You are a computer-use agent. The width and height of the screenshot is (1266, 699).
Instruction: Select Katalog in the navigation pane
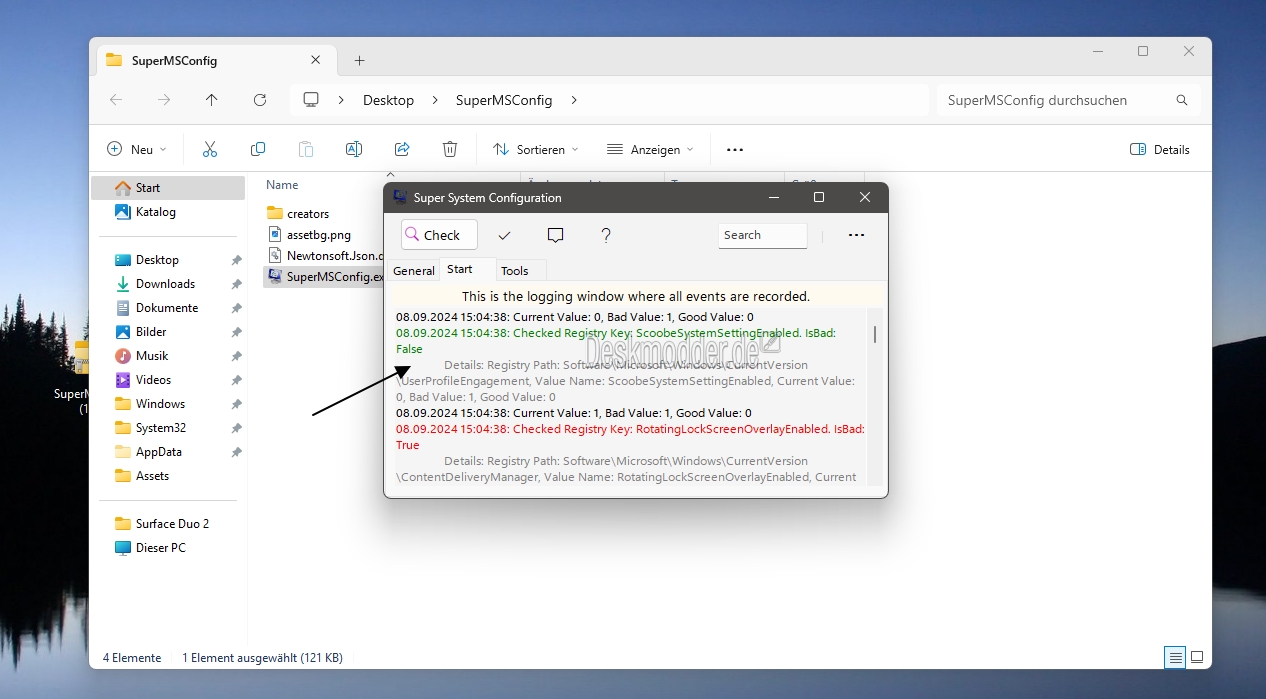click(x=168, y=212)
